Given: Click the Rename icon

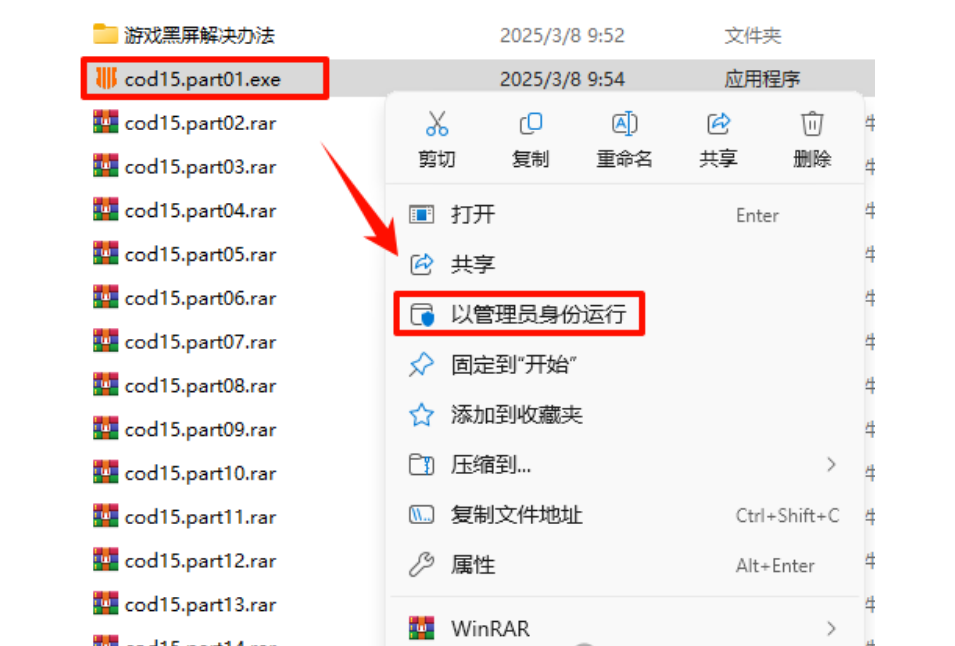Looking at the screenshot, I should 624,124.
